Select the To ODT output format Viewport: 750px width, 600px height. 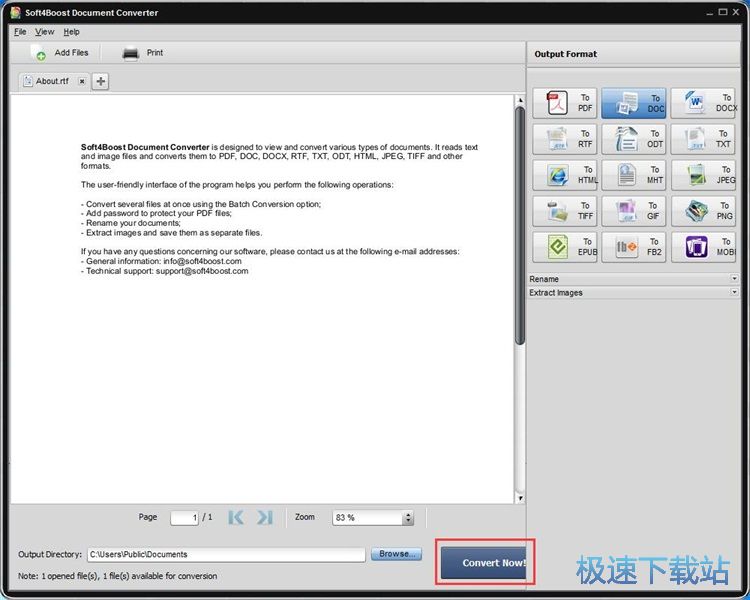634,139
